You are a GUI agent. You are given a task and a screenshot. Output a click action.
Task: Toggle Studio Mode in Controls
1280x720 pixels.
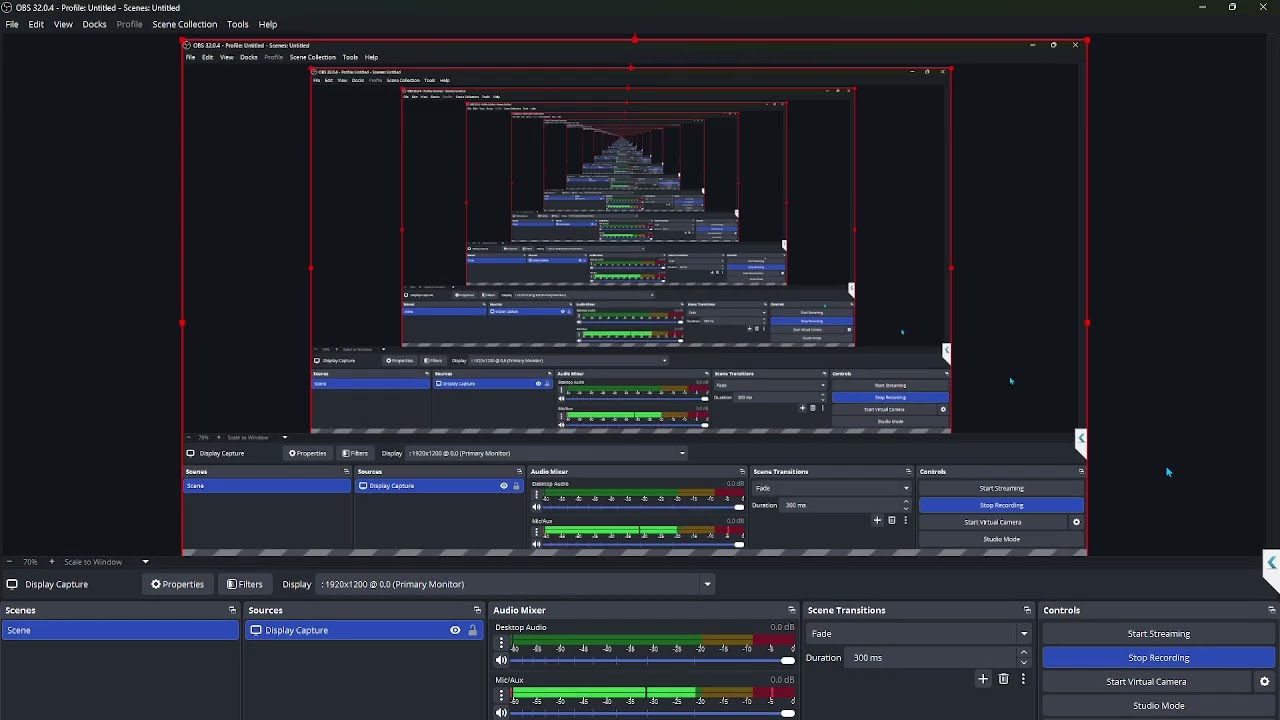pyautogui.click(x=1158, y=706)
